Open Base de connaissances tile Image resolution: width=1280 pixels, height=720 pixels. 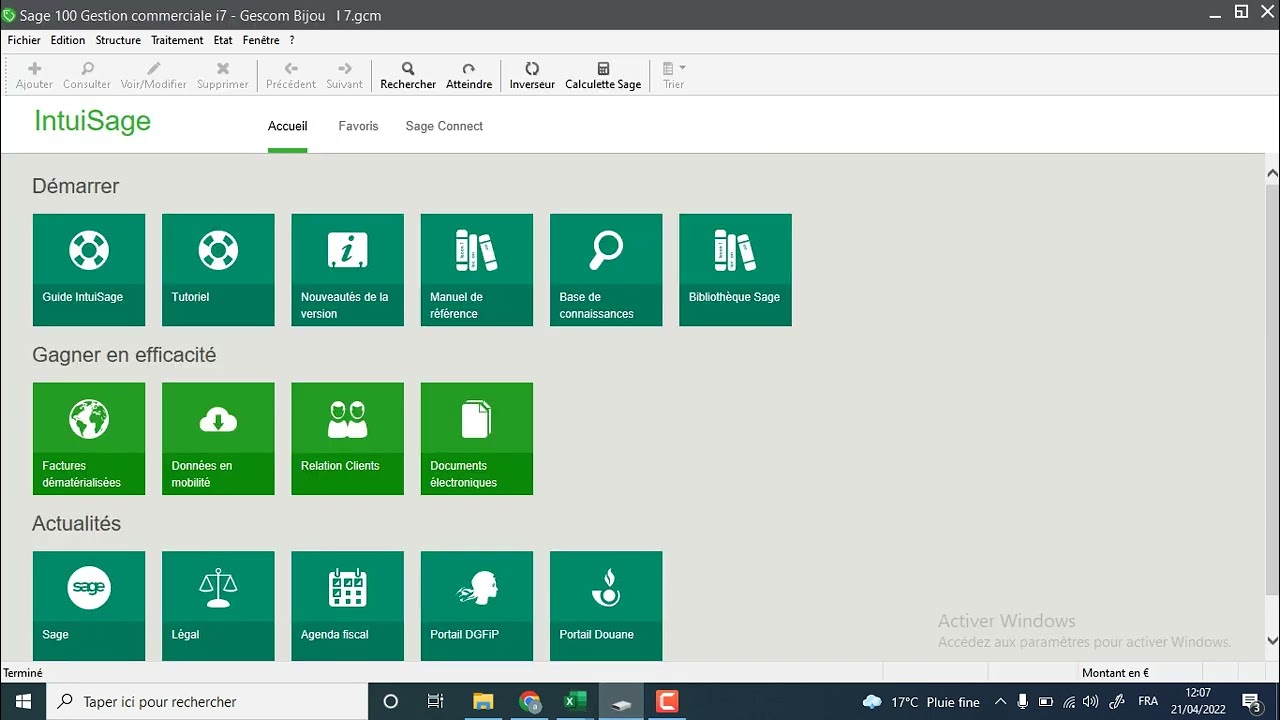pos(606,270)
